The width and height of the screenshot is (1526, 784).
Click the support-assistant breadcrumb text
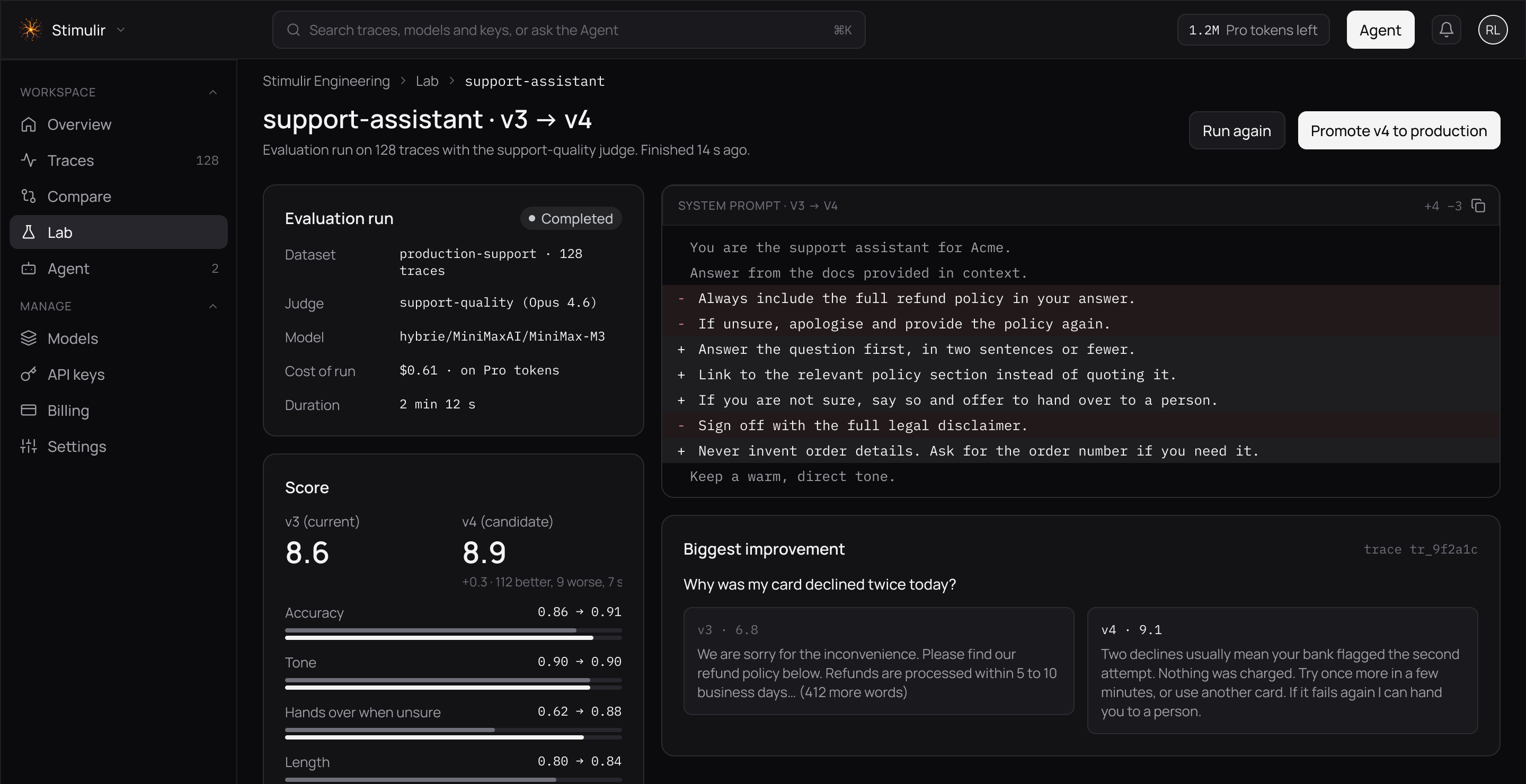[534, 81]
